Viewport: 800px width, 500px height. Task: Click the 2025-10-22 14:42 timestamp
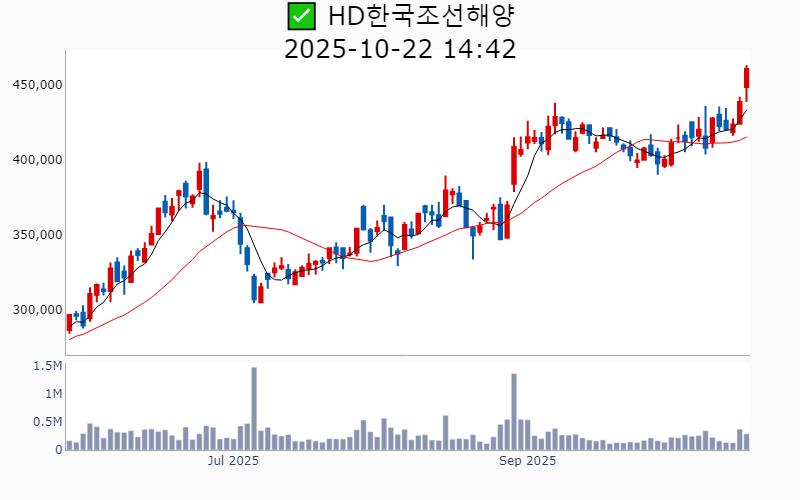tap(400, 49)
